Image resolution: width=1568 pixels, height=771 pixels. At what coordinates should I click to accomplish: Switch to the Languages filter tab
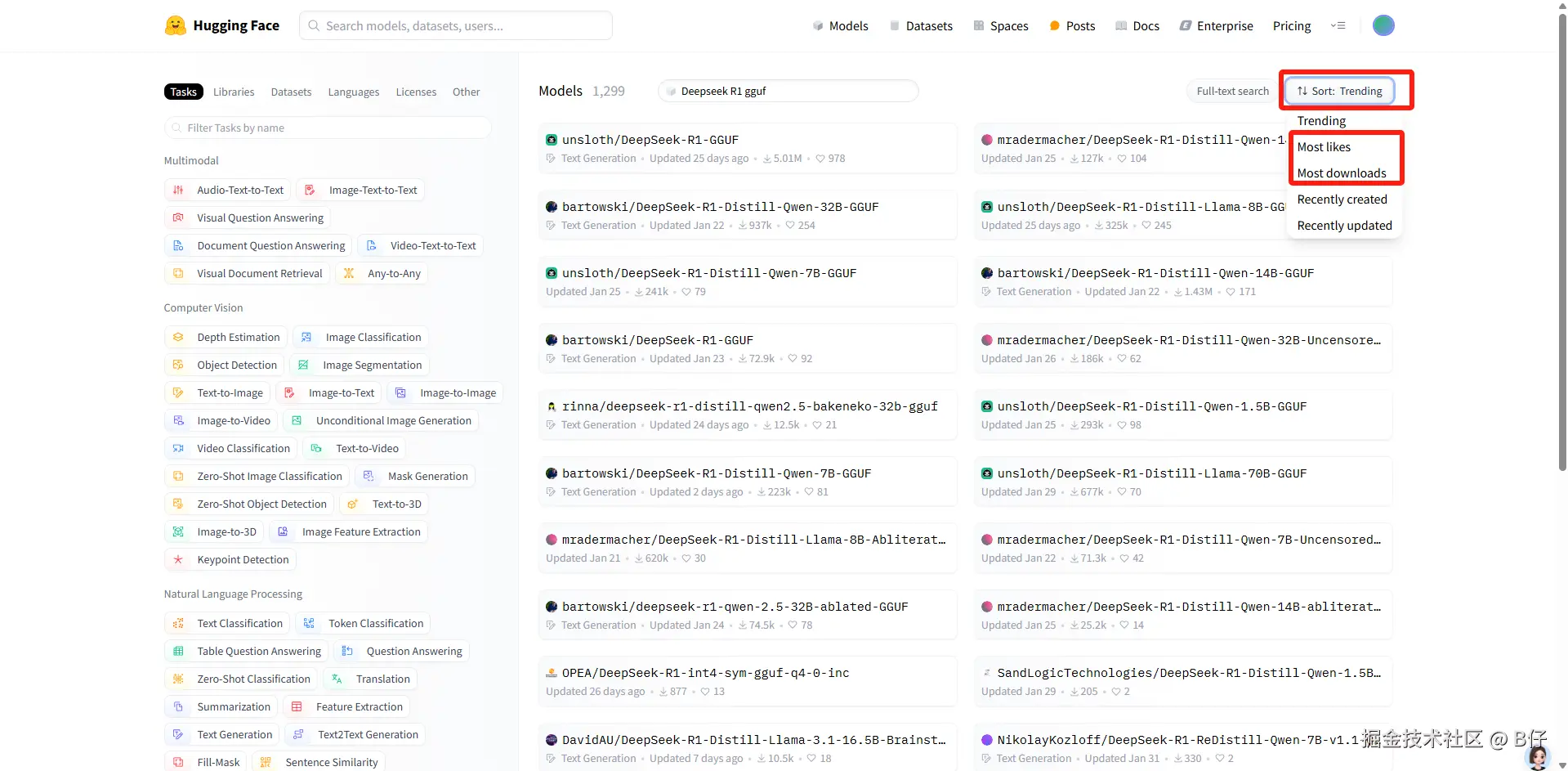pyautogui.click(x=354, y=92)
